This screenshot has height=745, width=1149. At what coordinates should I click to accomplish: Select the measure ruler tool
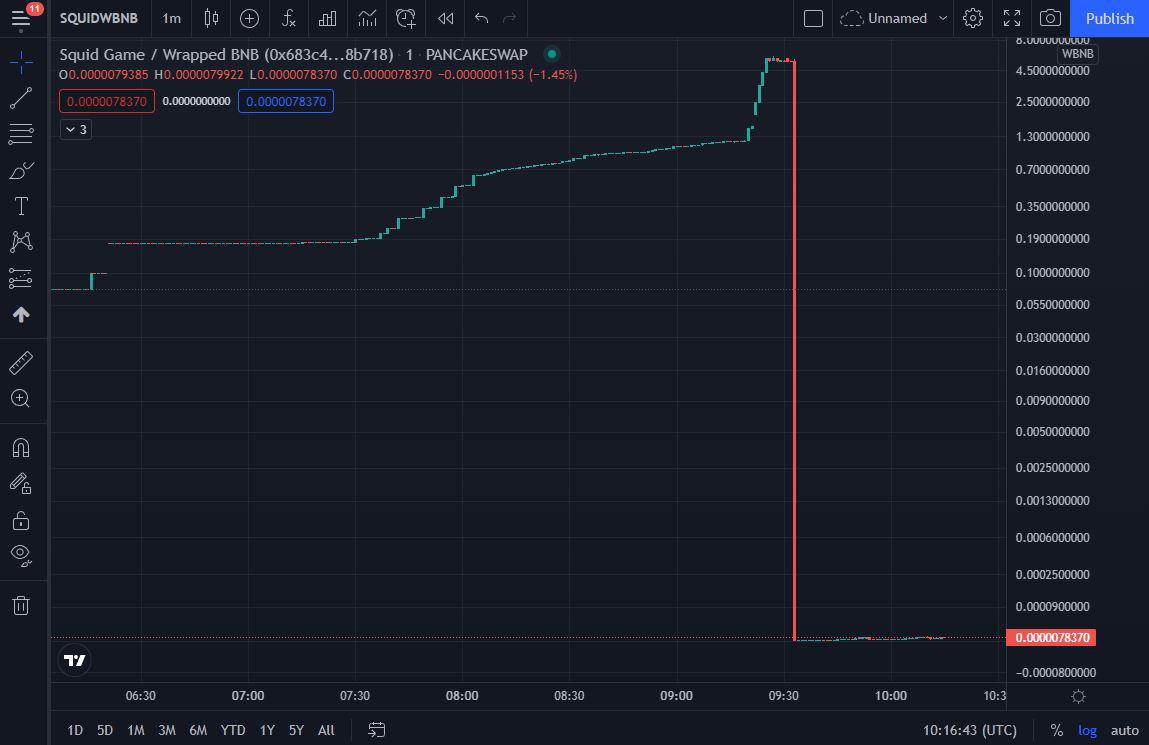pyautogui.click(x=22, y=362)
